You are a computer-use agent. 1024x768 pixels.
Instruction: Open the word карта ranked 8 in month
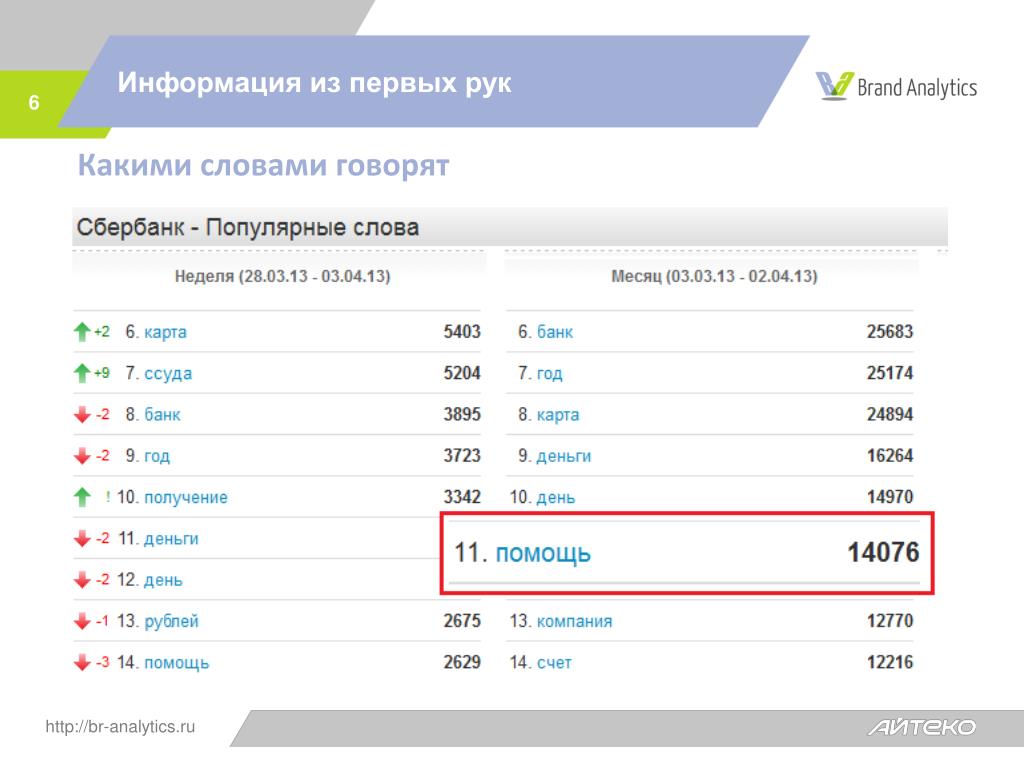coord(558,415)
